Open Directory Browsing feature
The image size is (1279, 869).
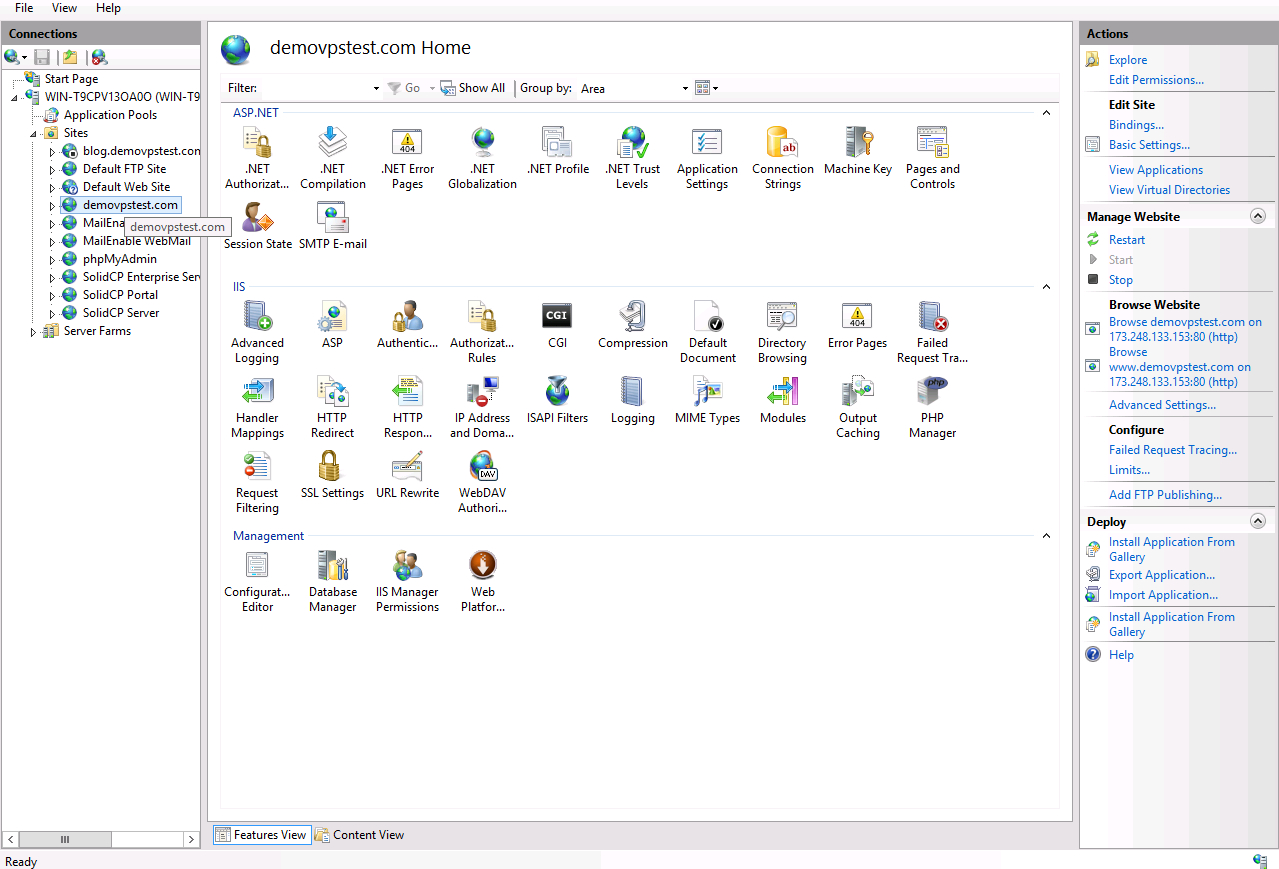coord(782,332)
